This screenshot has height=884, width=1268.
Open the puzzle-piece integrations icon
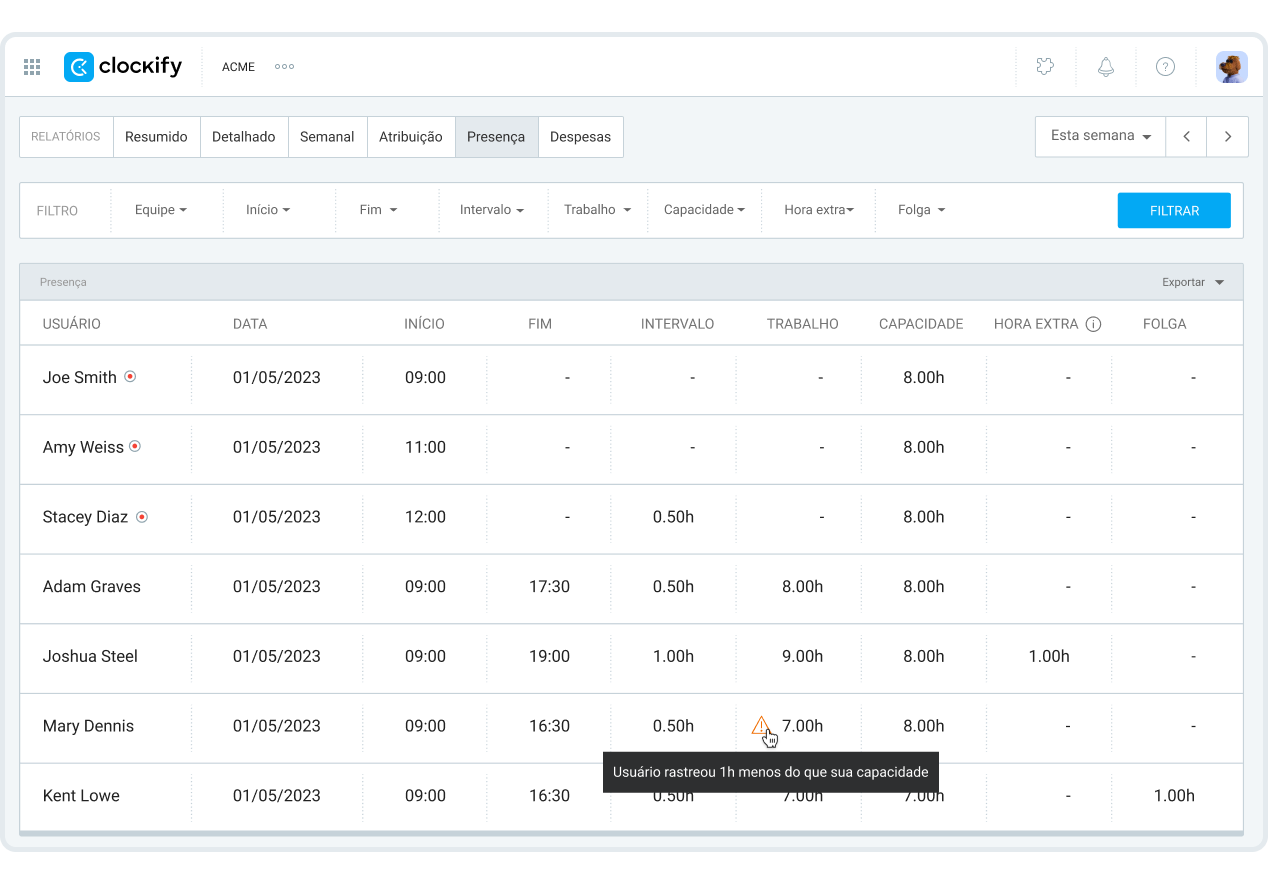1045,67
